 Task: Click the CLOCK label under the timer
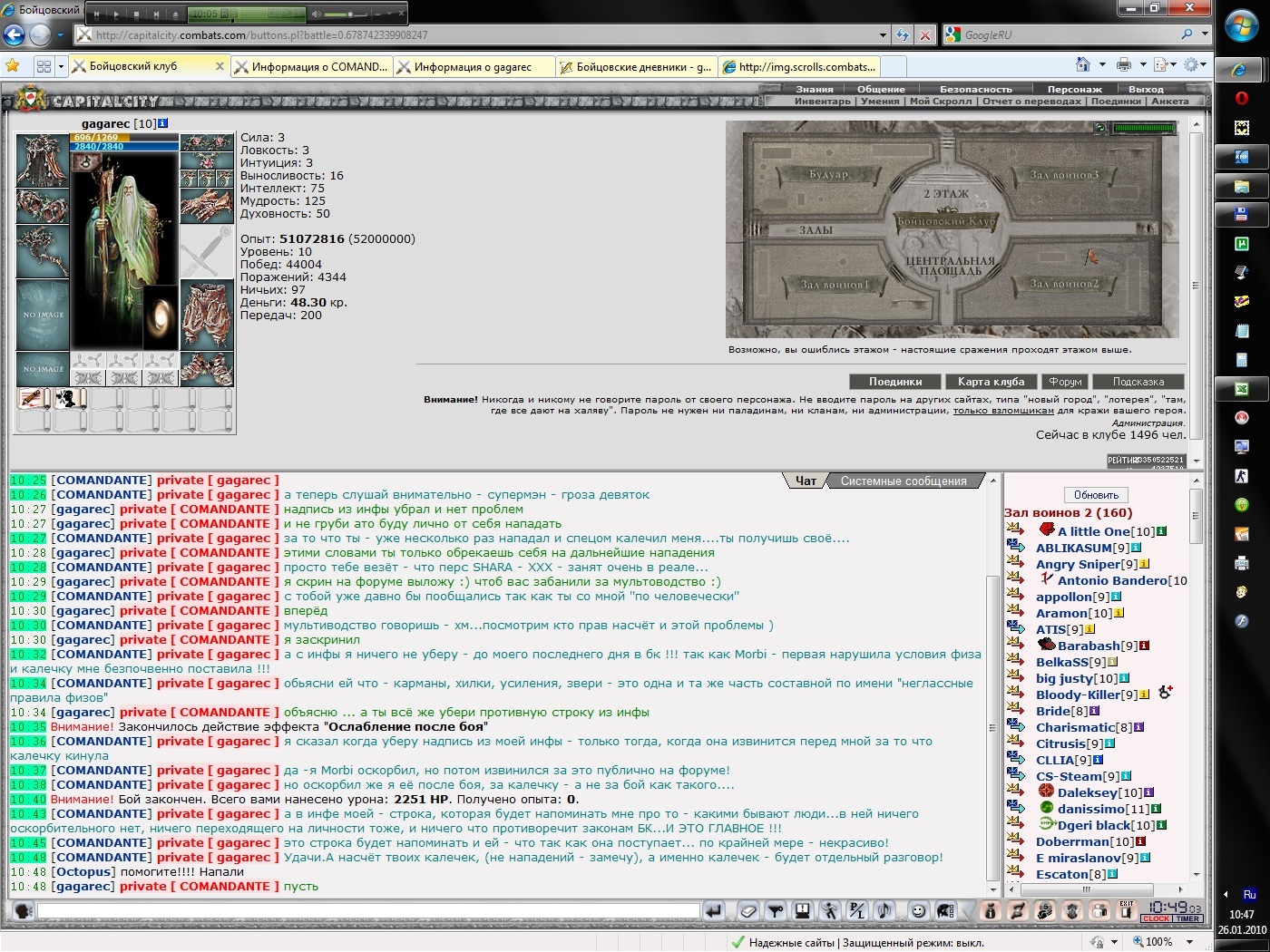[x=1156, y=918]
